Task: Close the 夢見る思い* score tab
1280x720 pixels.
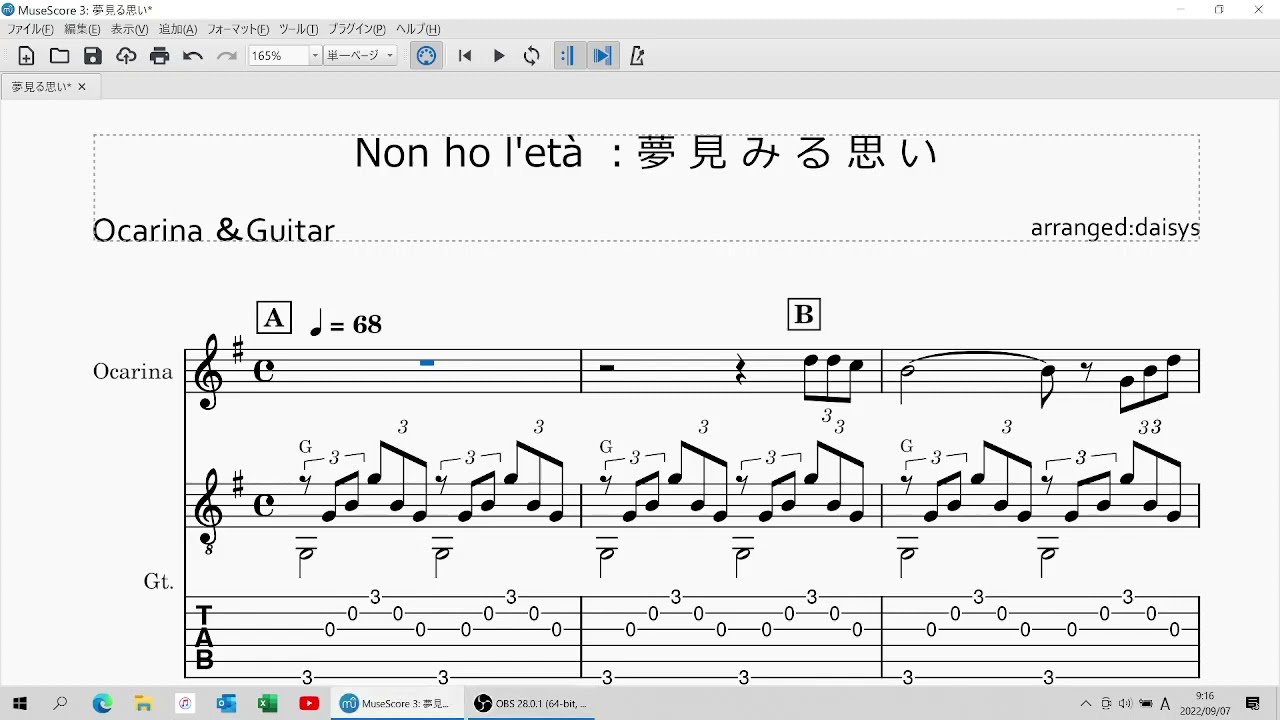Action: point(82,87)
